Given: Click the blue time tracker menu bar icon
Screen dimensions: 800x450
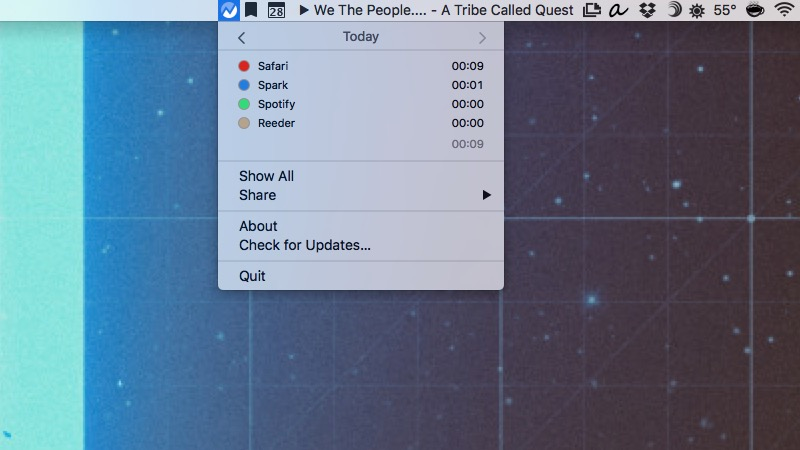Looking at the screenshot, I should click(229, 10).
